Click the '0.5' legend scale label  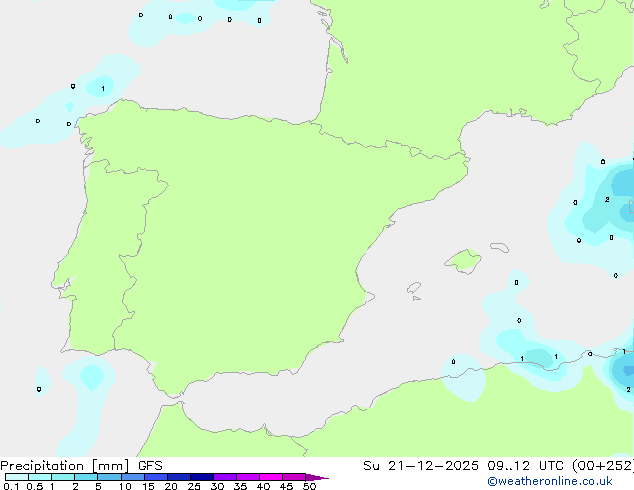[35, 486]
